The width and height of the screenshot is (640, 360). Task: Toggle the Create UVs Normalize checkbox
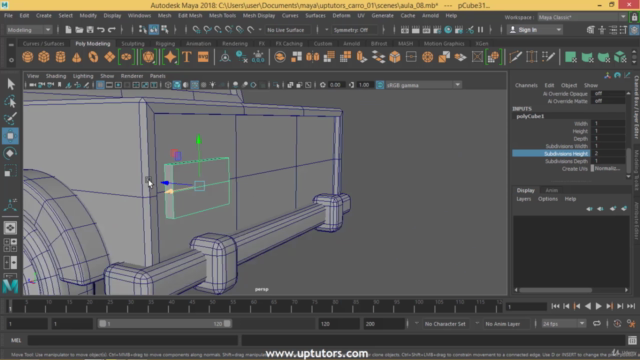tap(592, 169)
